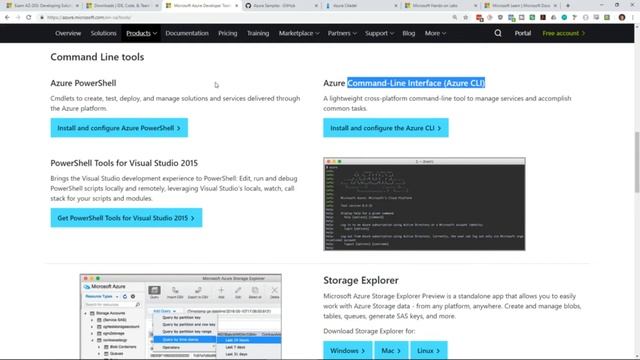Click the highlighted Command-Line Interface (Azure CLI) text

416,83
